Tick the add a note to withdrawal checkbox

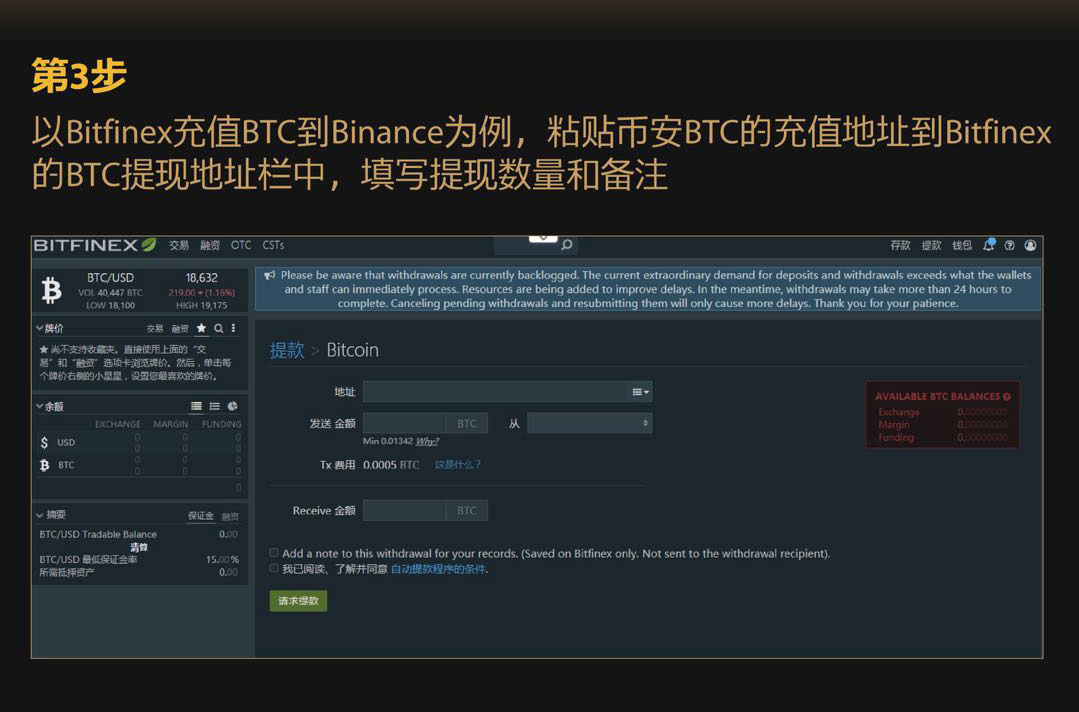click(274, 552)
